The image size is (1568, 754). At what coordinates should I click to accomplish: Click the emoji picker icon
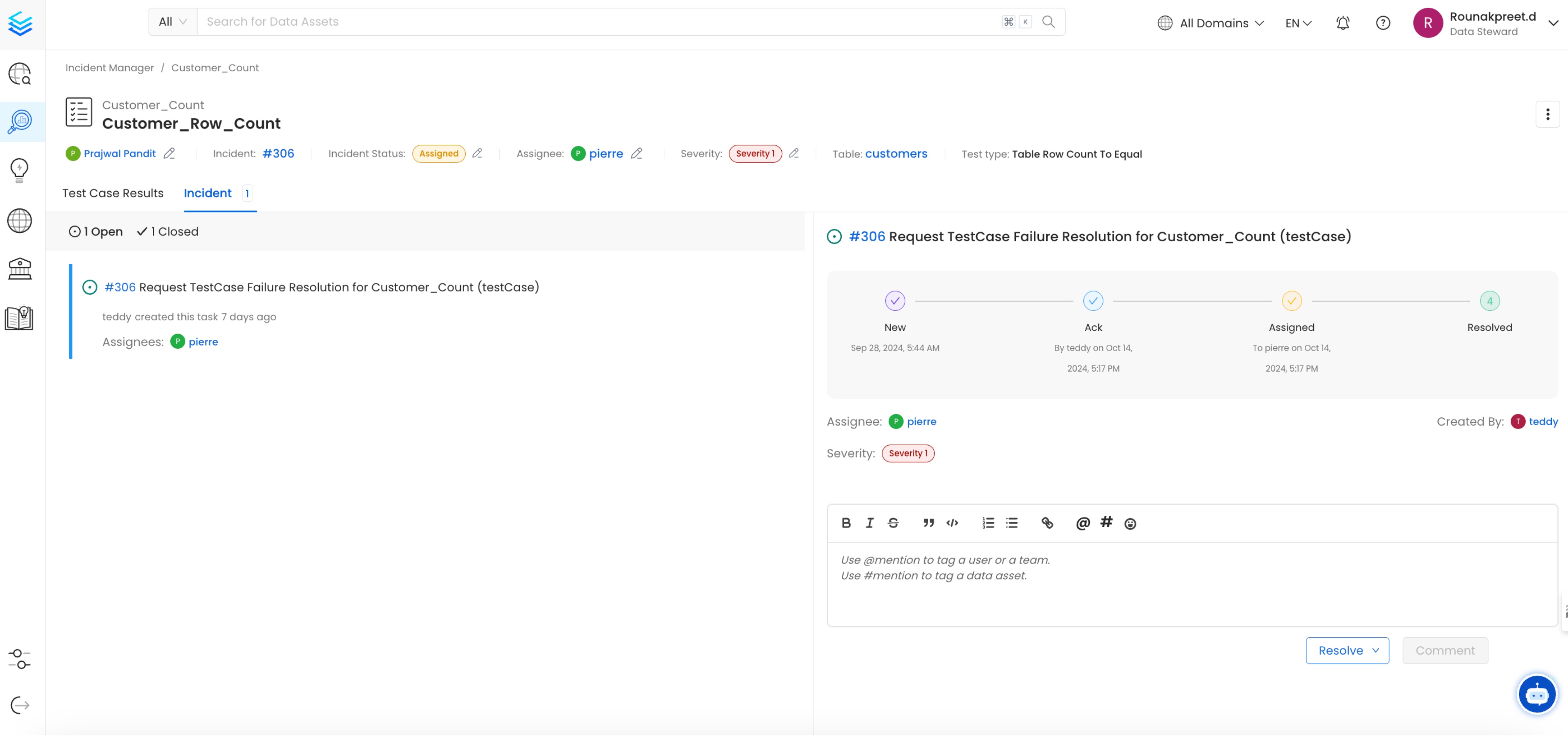[1130, 523]
